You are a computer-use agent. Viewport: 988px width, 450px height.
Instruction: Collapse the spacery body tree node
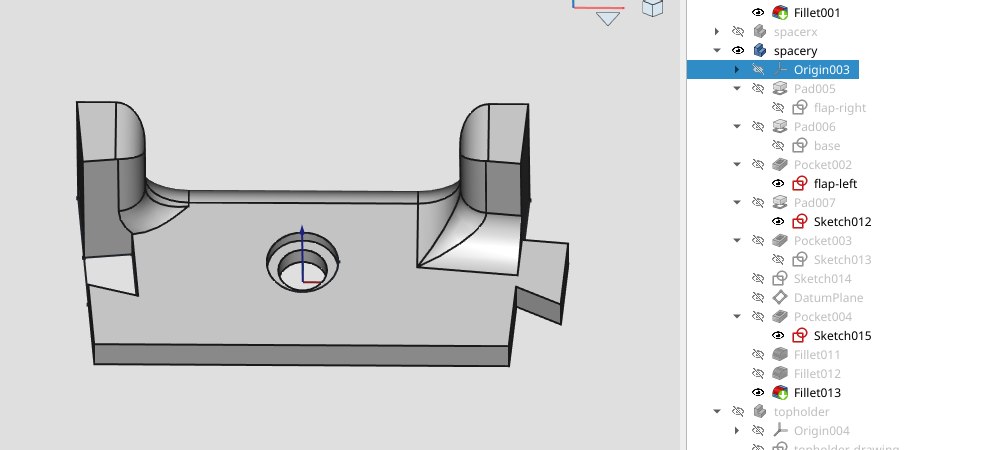click(717, 51)
